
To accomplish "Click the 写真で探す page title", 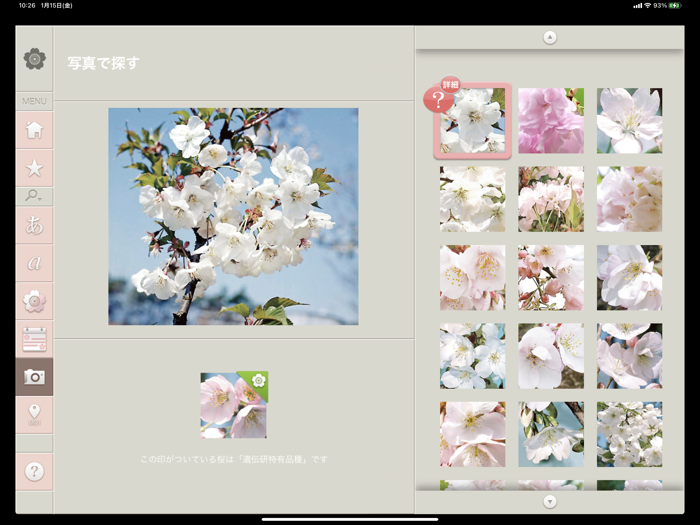I will pyautogui.click(x=103, y=63).
